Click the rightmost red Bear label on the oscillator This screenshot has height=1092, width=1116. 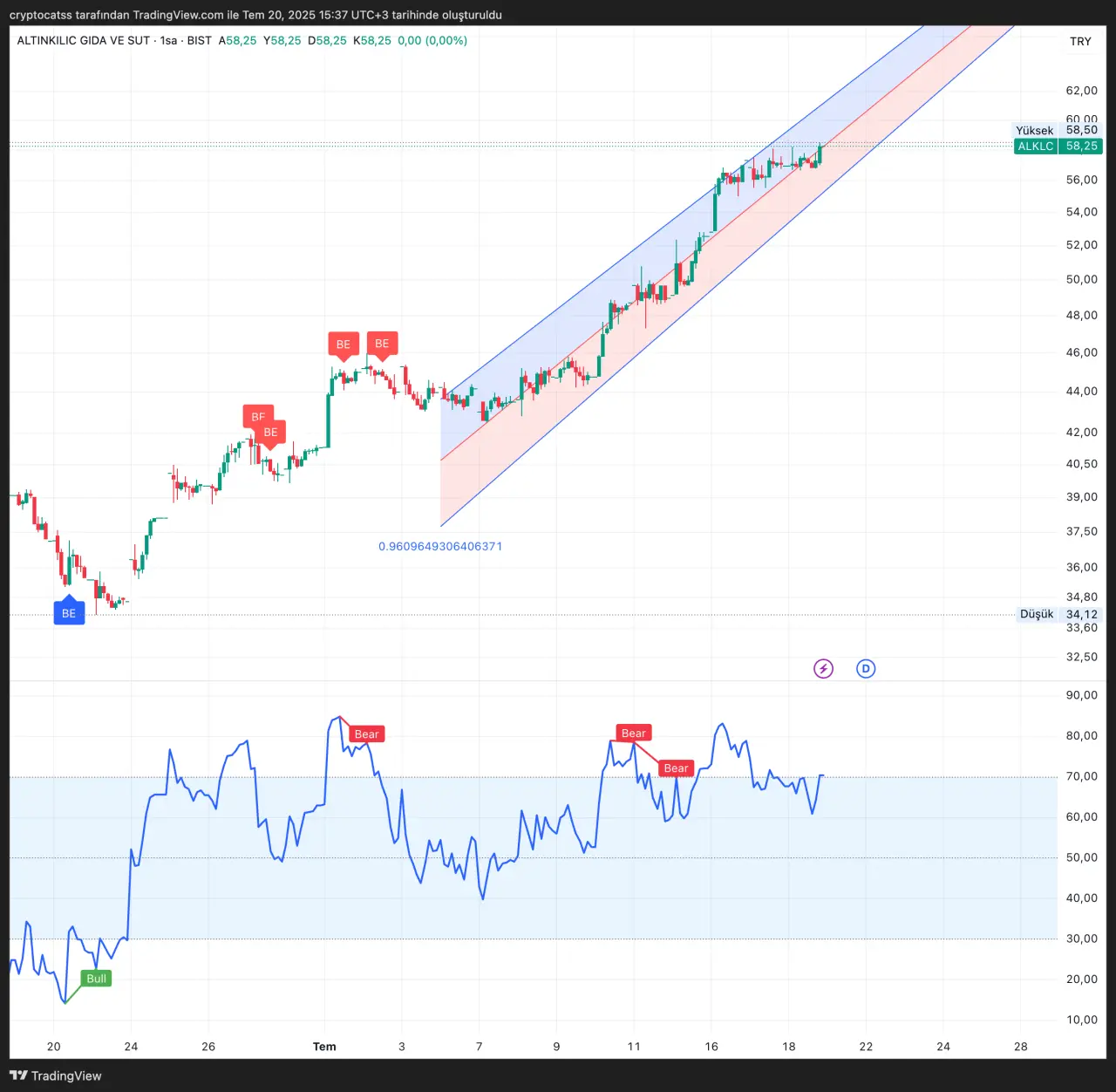pos(676,768)
